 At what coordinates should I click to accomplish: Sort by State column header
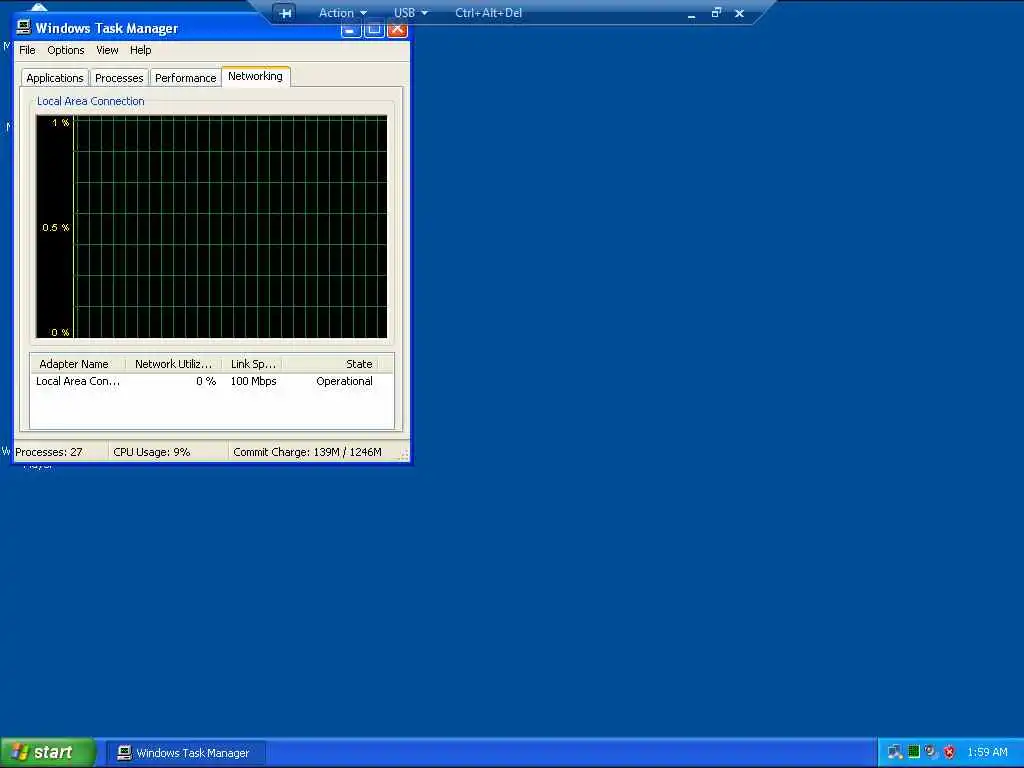(331, 364)
